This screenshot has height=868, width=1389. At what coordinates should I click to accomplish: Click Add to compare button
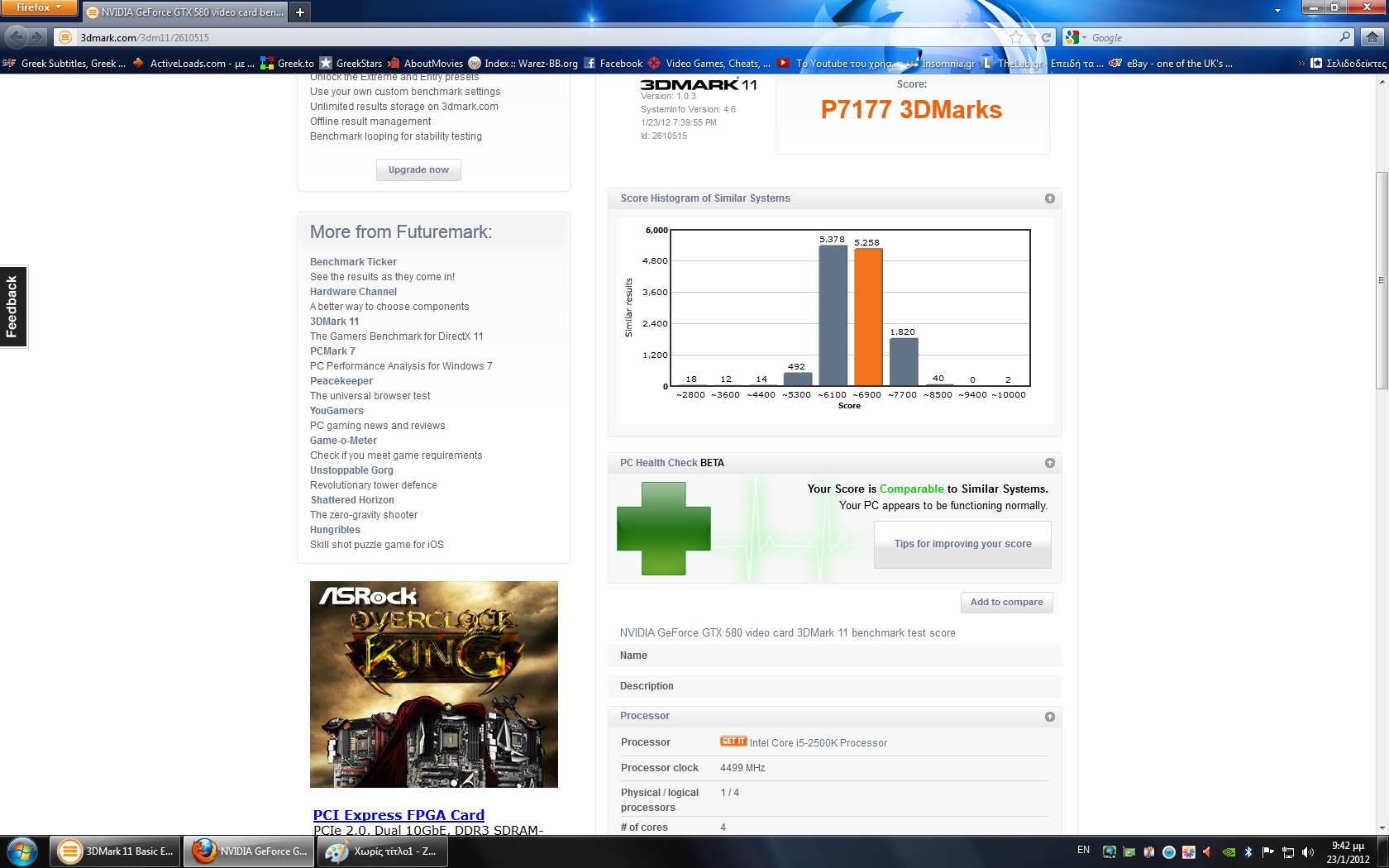1006,602
